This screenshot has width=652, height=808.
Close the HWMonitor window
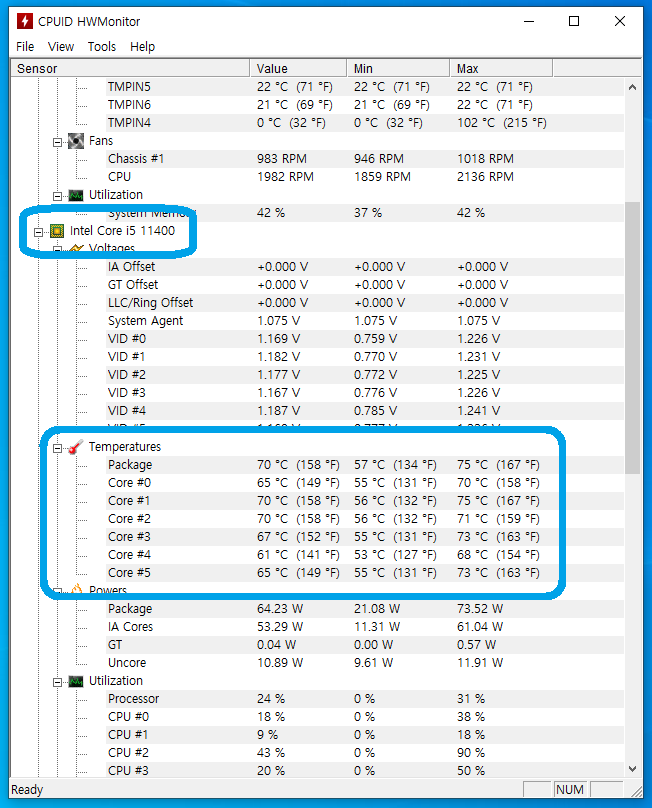pos(620,21)
